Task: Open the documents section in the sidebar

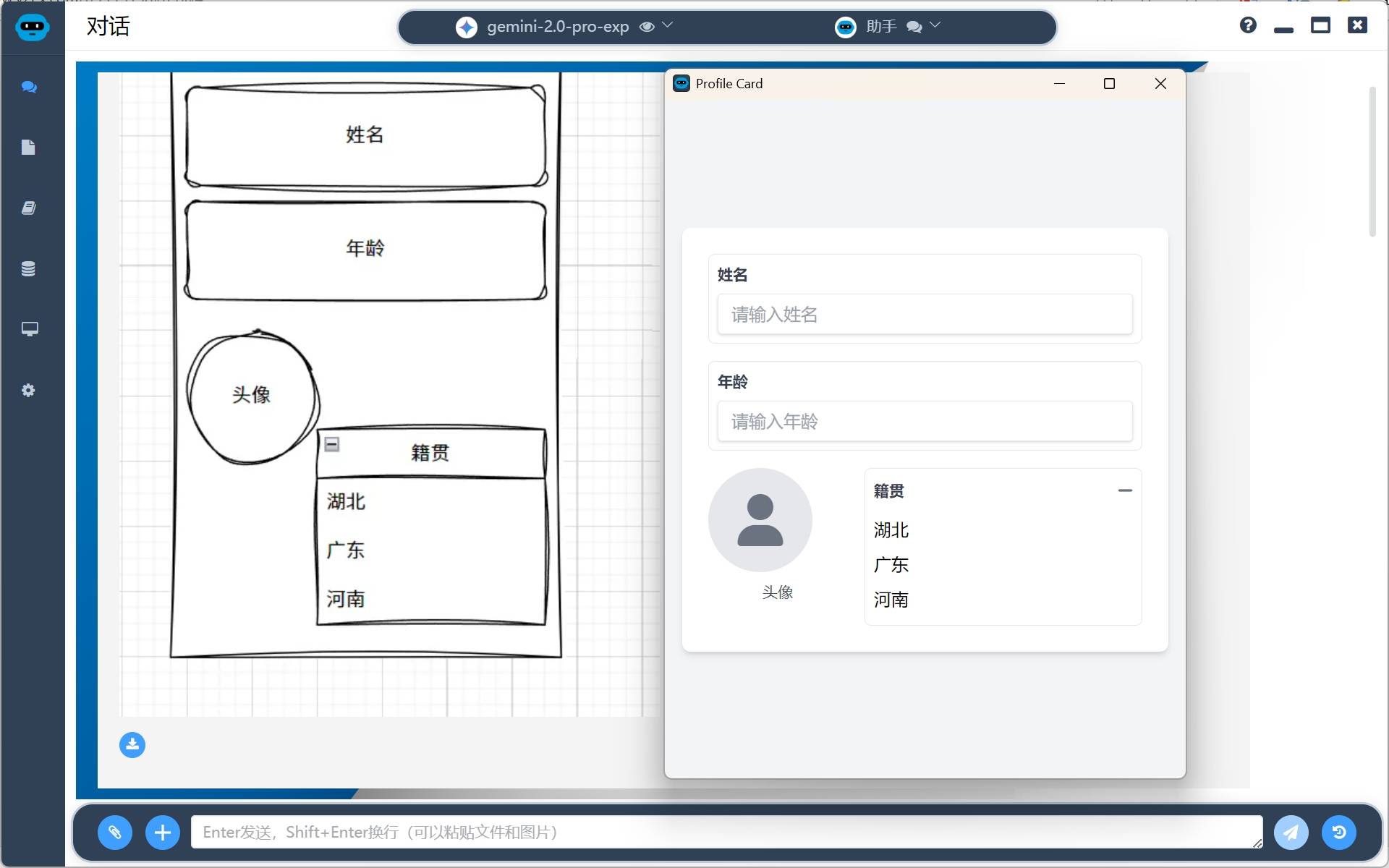Action: [x=29, y=148]
